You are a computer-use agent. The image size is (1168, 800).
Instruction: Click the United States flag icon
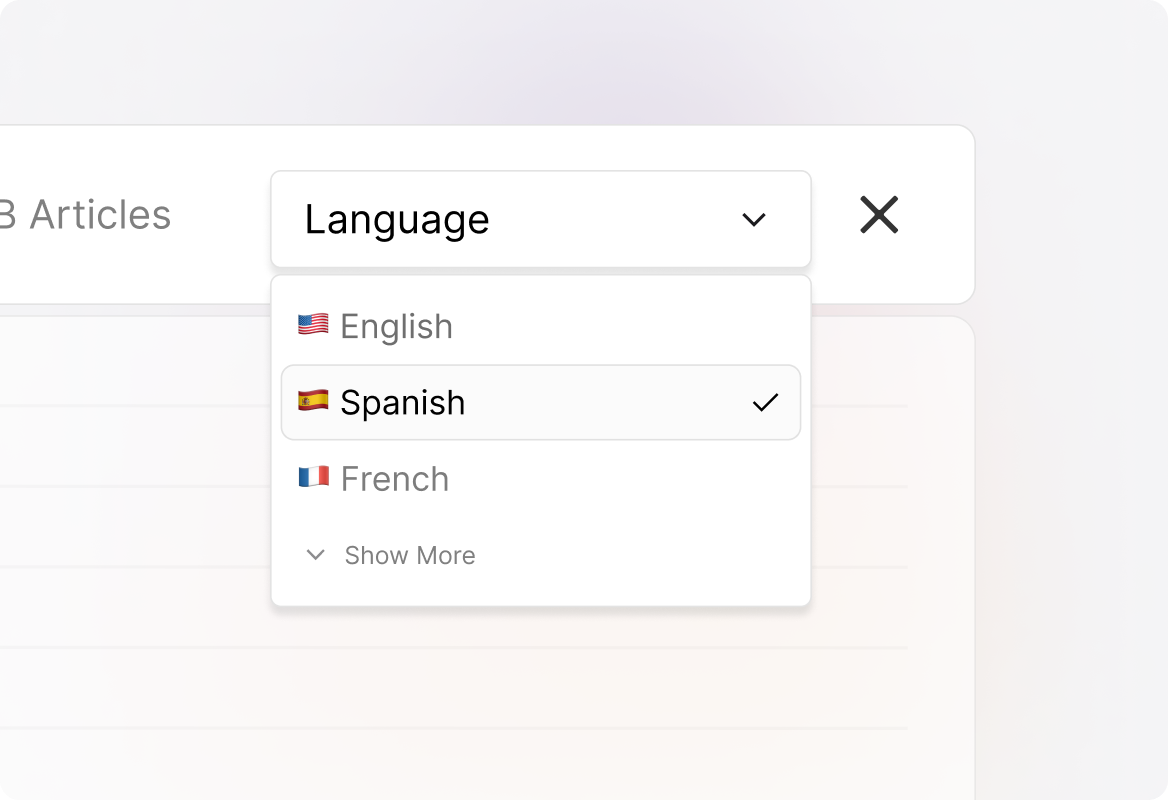[313, 325]
